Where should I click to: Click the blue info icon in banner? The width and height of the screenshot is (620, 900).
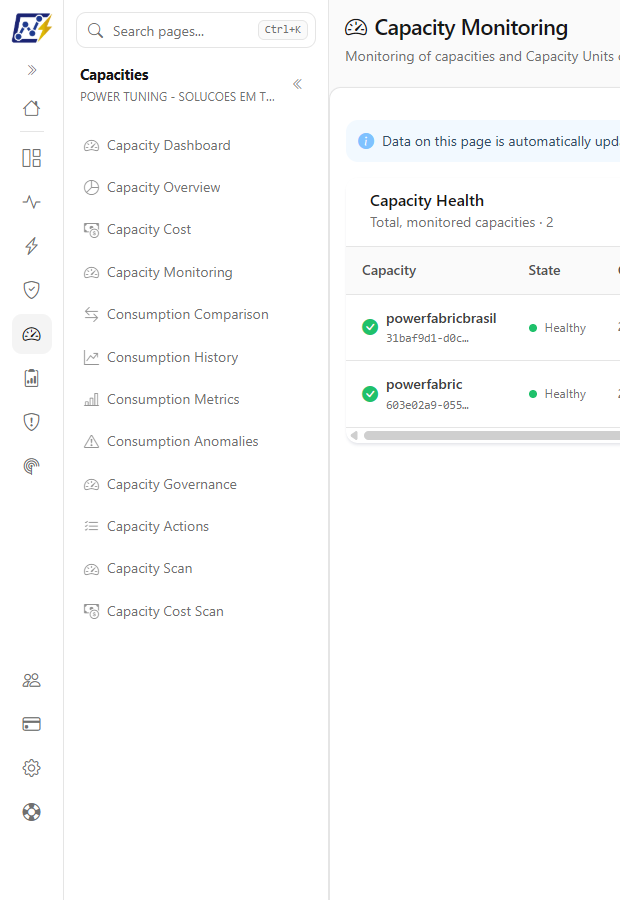tap(366, 141)
